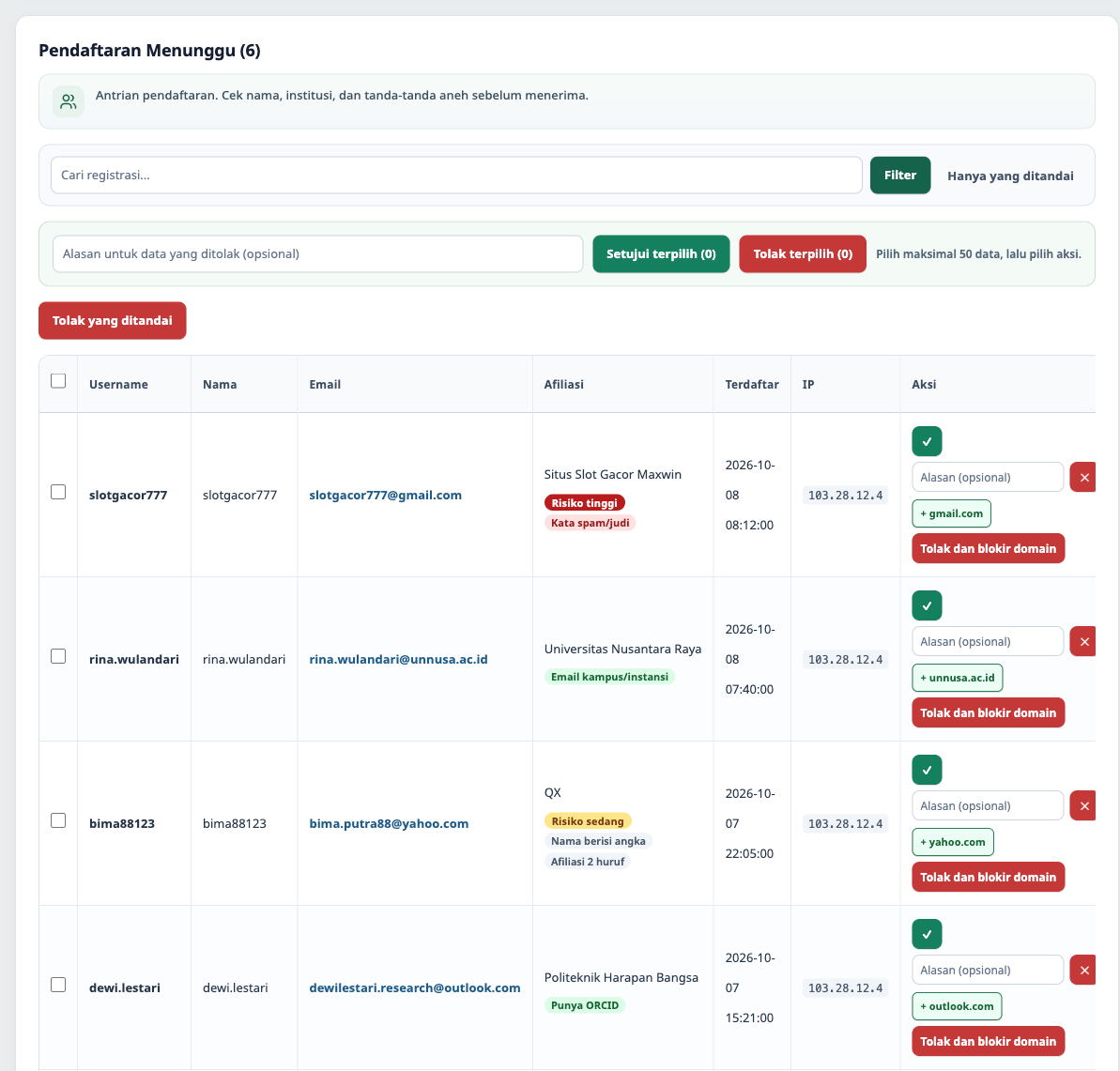Select the bima88123 row checkbox
Screen dimensions: 1120x1071
(58, 820)
